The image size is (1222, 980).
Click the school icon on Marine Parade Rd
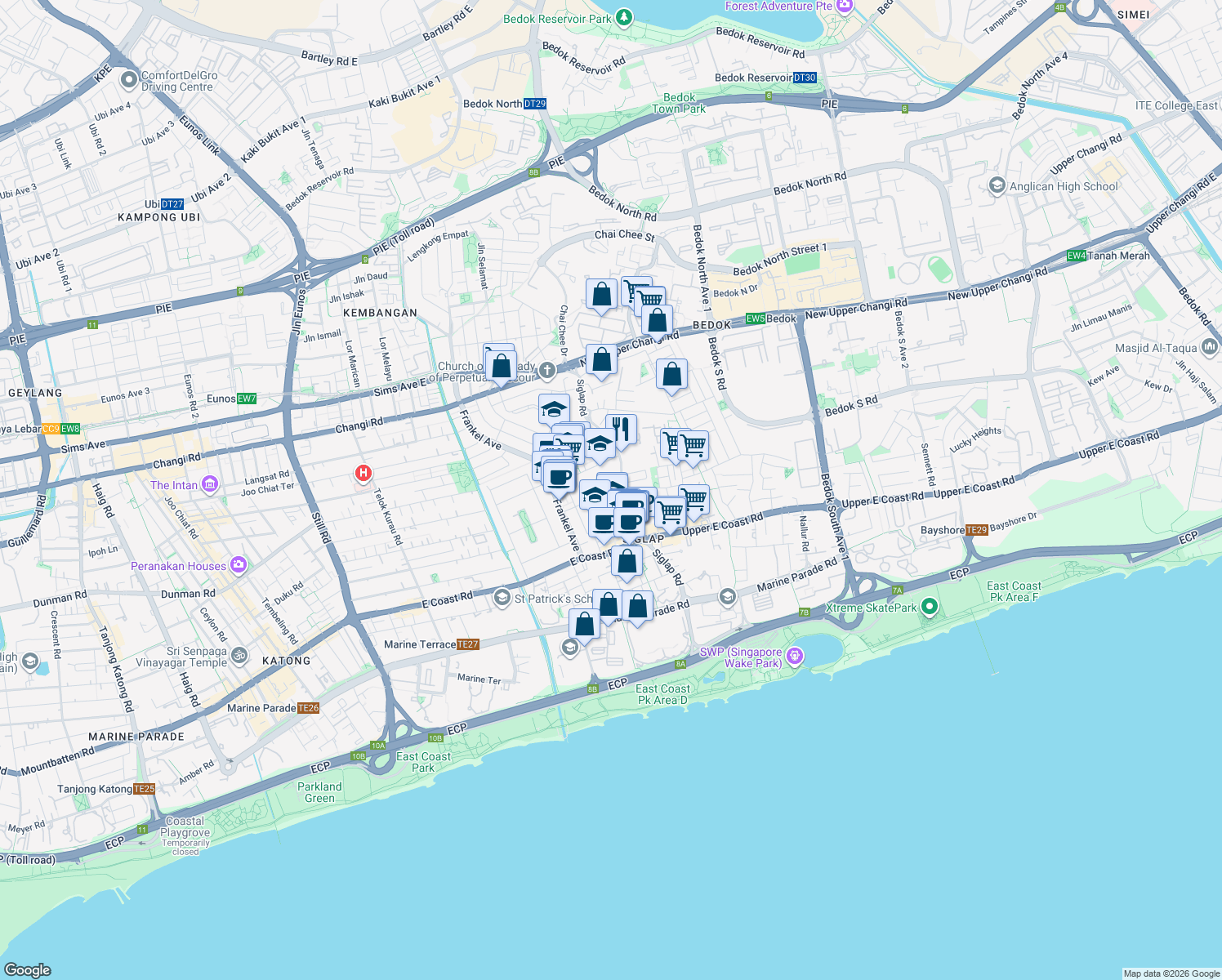click(727, 598)
